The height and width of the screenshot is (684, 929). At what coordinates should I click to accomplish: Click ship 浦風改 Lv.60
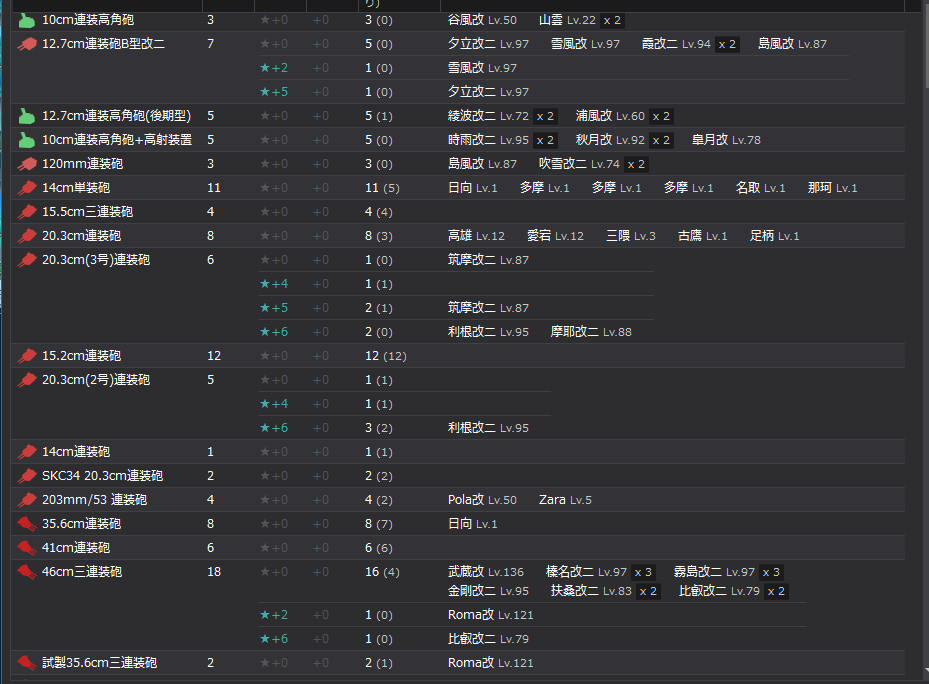click(x=610, y=116)
